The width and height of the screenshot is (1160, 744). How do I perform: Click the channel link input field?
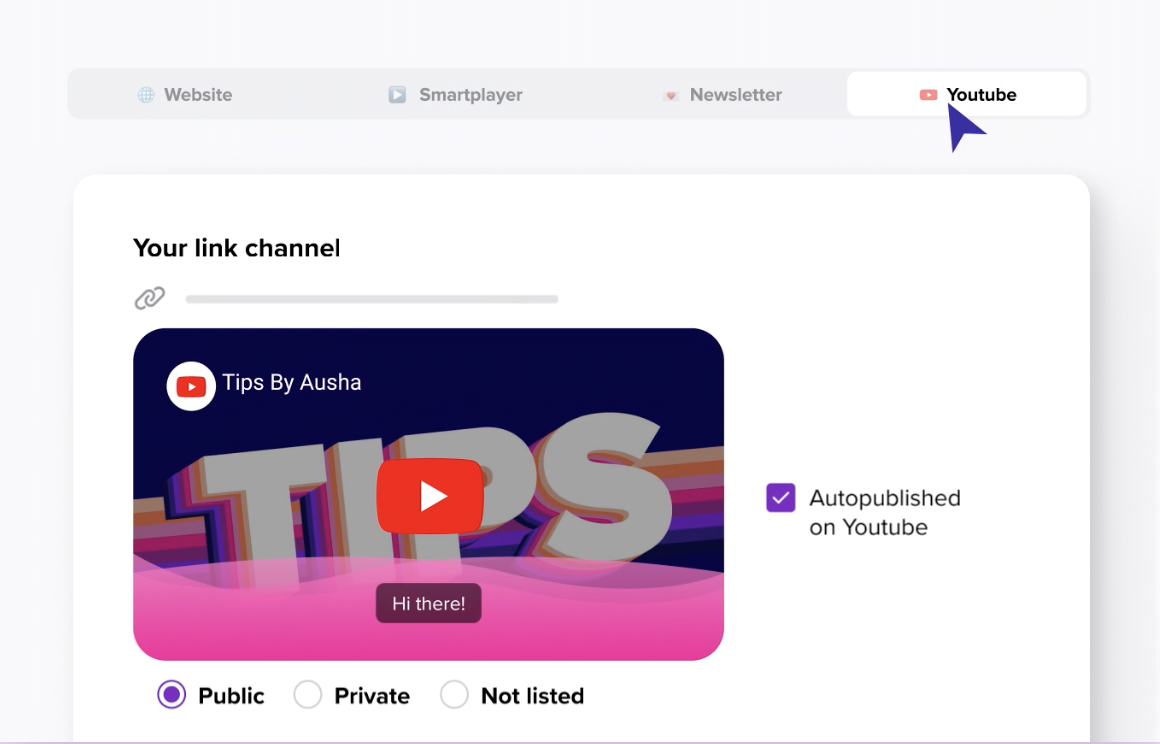click(x=371, y=299)
